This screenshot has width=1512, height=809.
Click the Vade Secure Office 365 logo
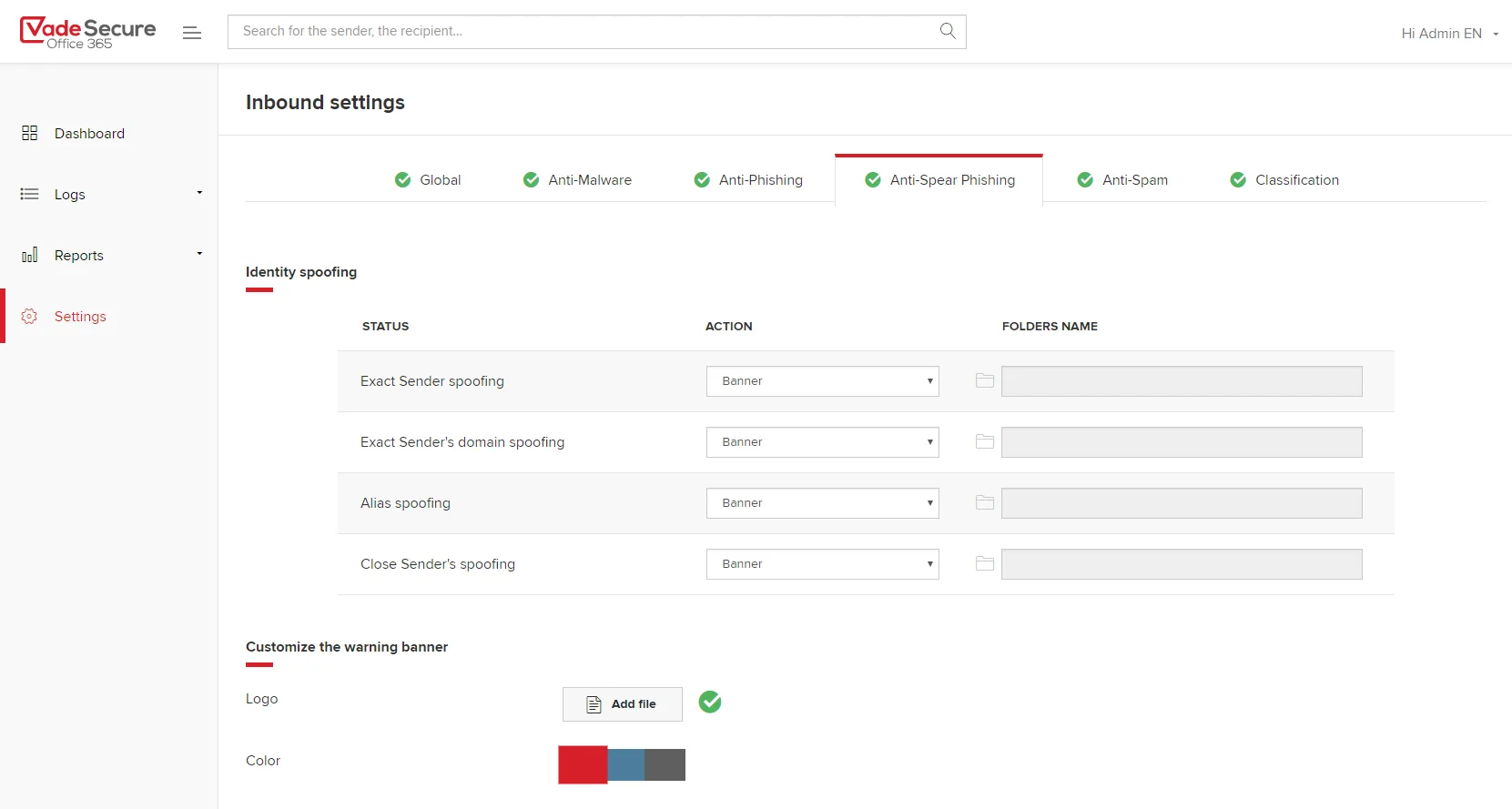(x=88, y=33)
